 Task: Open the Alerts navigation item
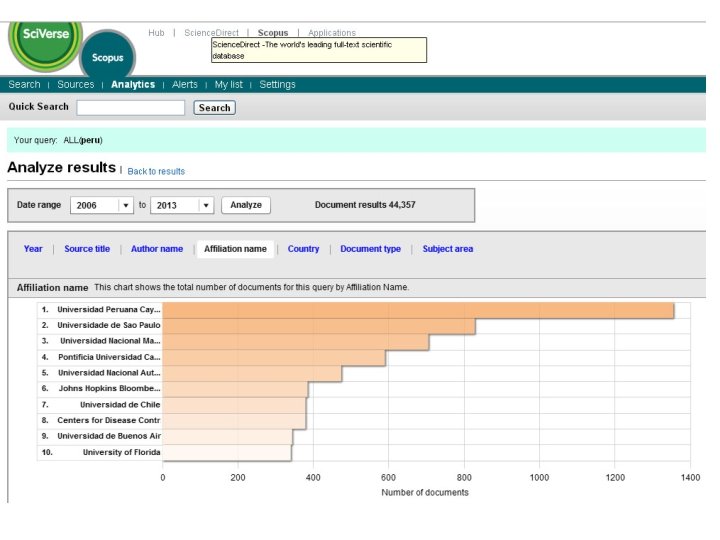[x=185, y=84]
